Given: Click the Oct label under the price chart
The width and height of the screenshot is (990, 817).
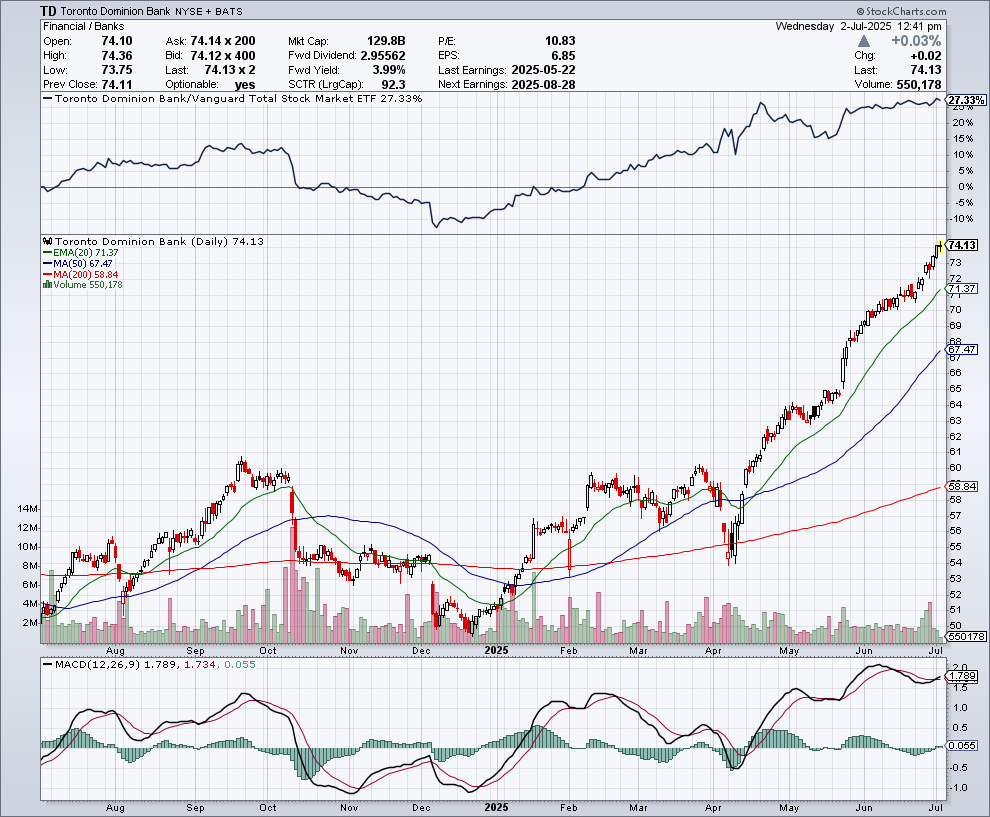Looking at the screenshot, I should (x=268, y=651).
